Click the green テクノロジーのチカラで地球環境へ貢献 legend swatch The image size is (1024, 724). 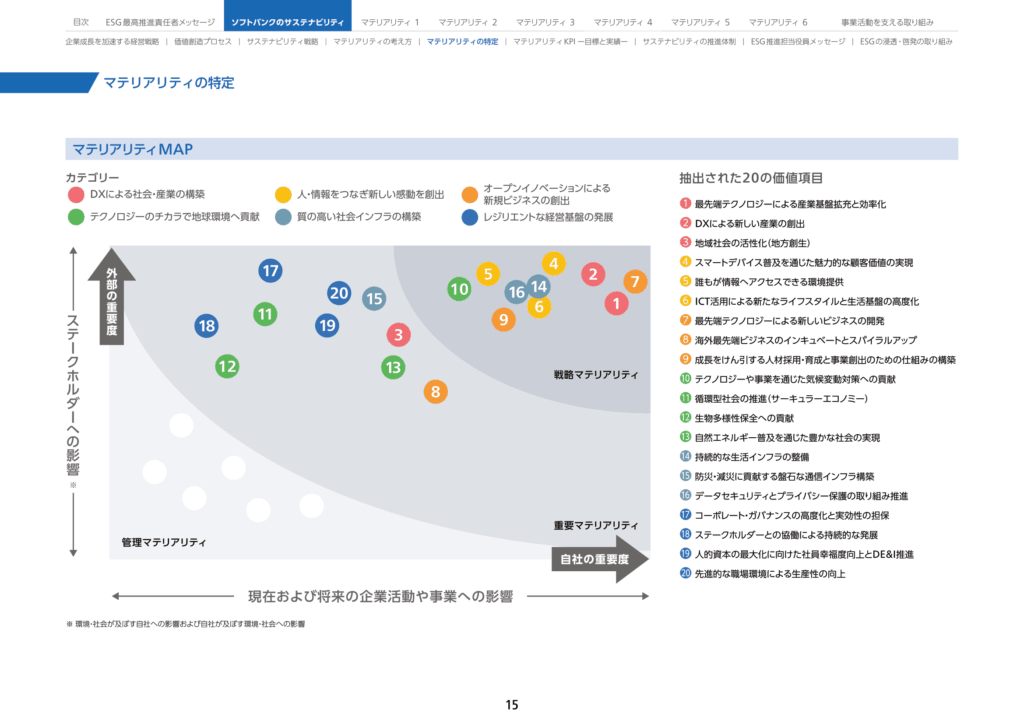tap(76, 217)
